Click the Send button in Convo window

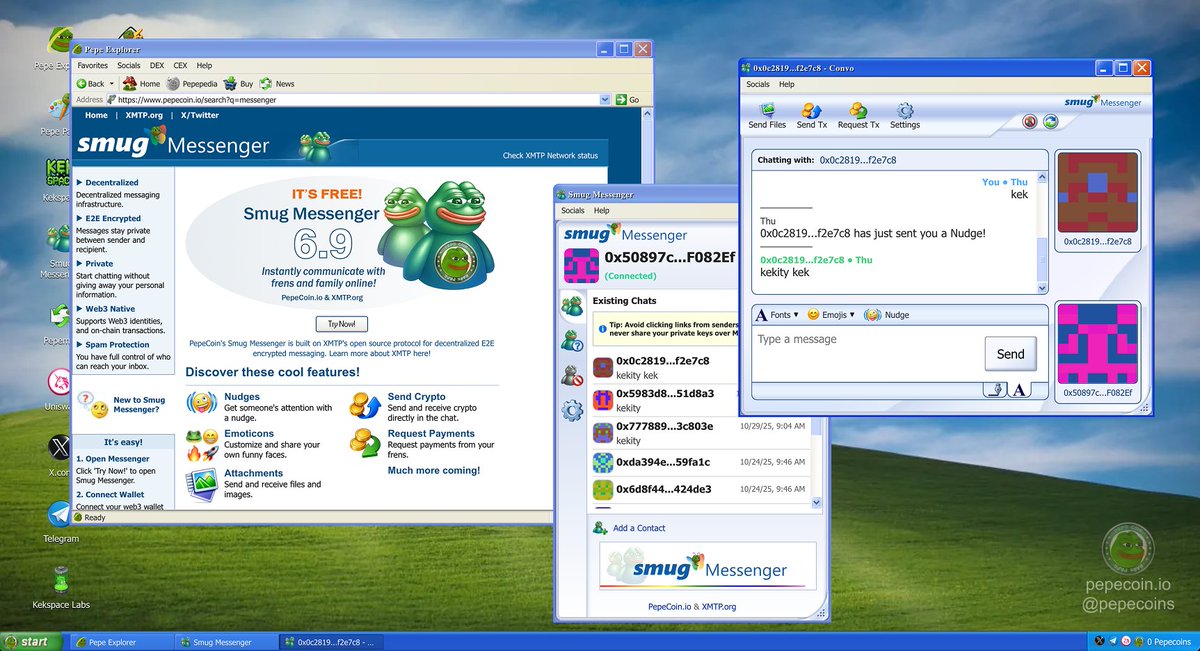[x=1010, y=354]
